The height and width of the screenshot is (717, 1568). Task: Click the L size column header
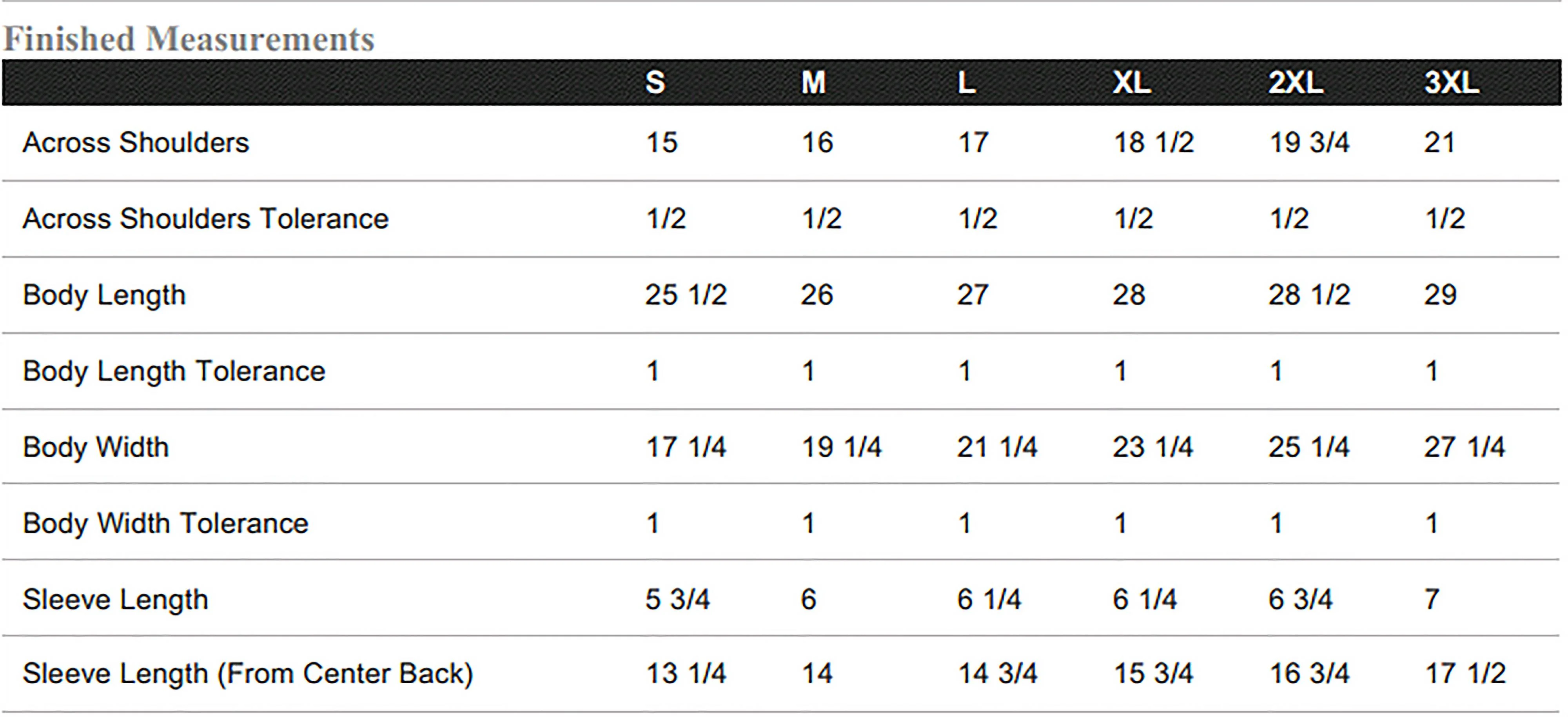click(x=967, y=82)
